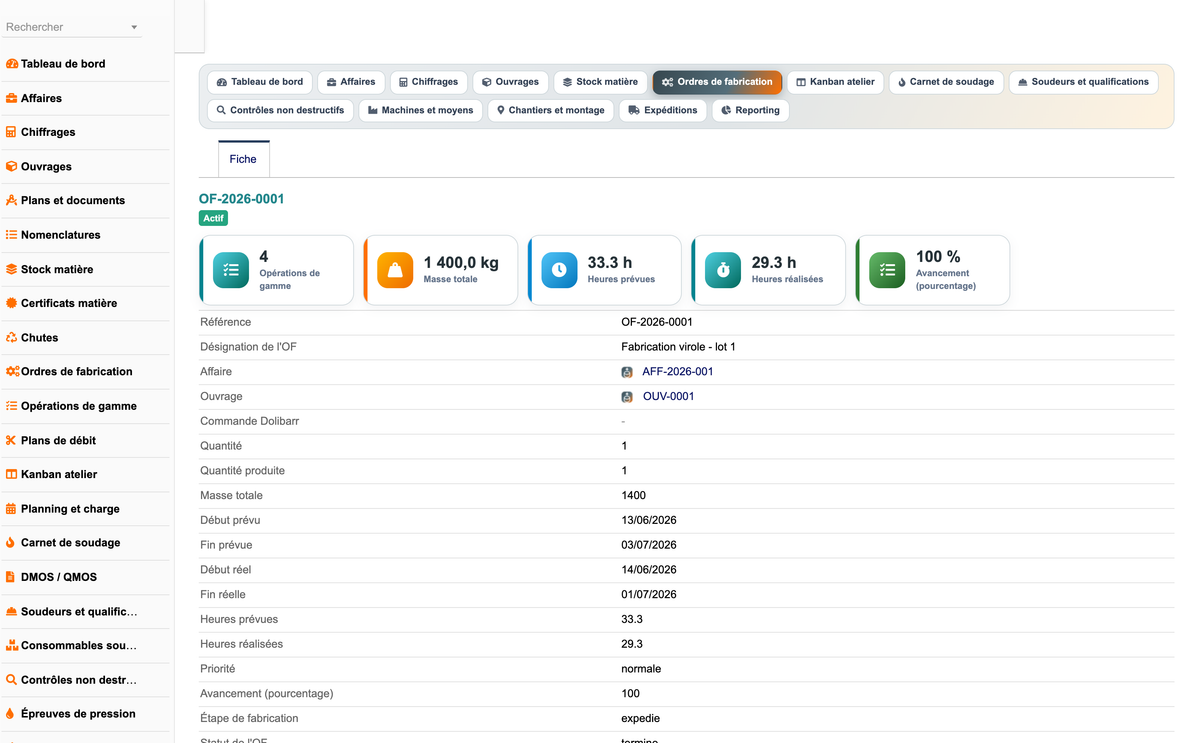This screenshot has height=743, width=1200.
Task: Click the Contrôles non destructifs magnifier icon in sidebar
Action: [12, 679]
